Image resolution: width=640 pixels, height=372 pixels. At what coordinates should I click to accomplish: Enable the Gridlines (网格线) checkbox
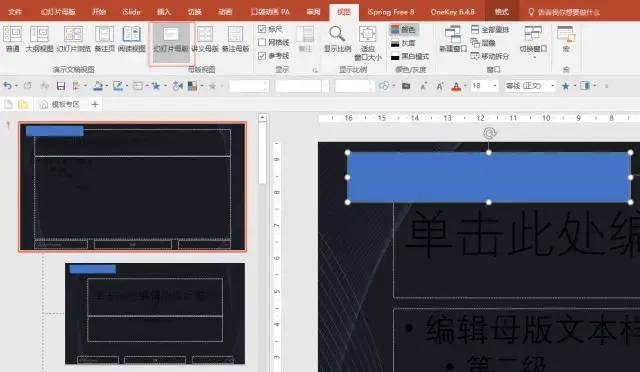point(262,42)
